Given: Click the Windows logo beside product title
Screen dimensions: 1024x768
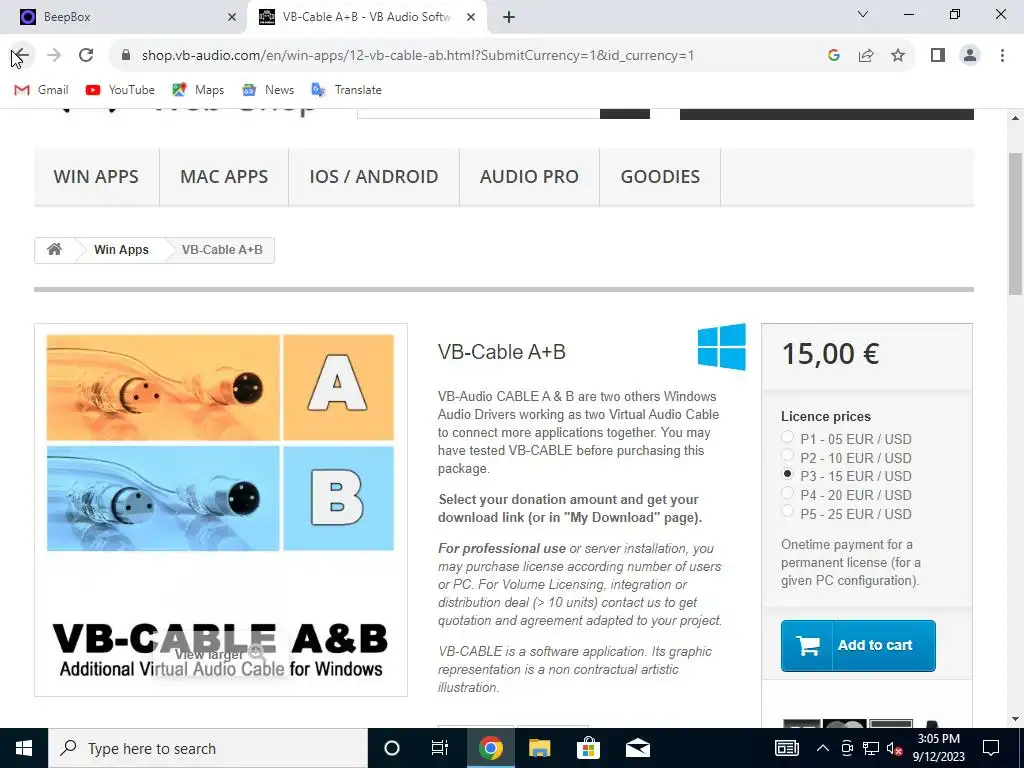Looking at the screenshot, I should pyautogui.click(x=722, y=347).
